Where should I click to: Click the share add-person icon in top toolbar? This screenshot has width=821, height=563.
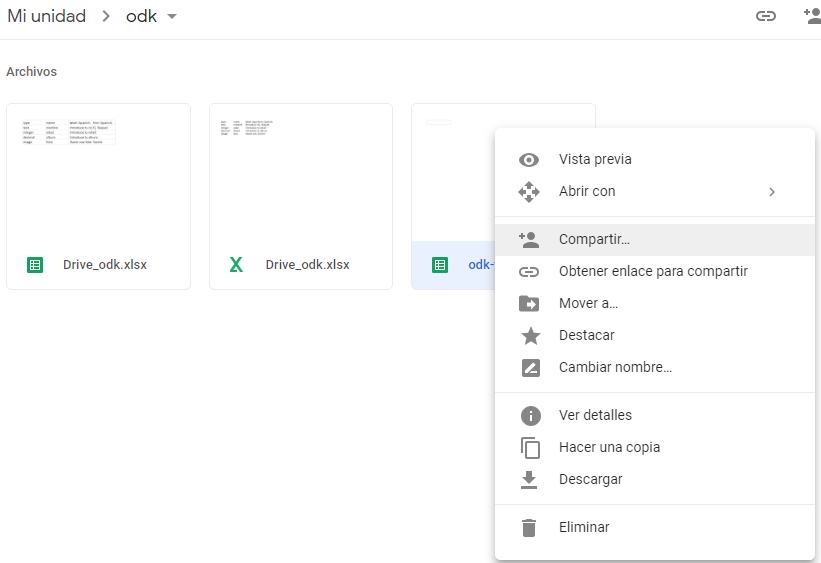point(812,16)
